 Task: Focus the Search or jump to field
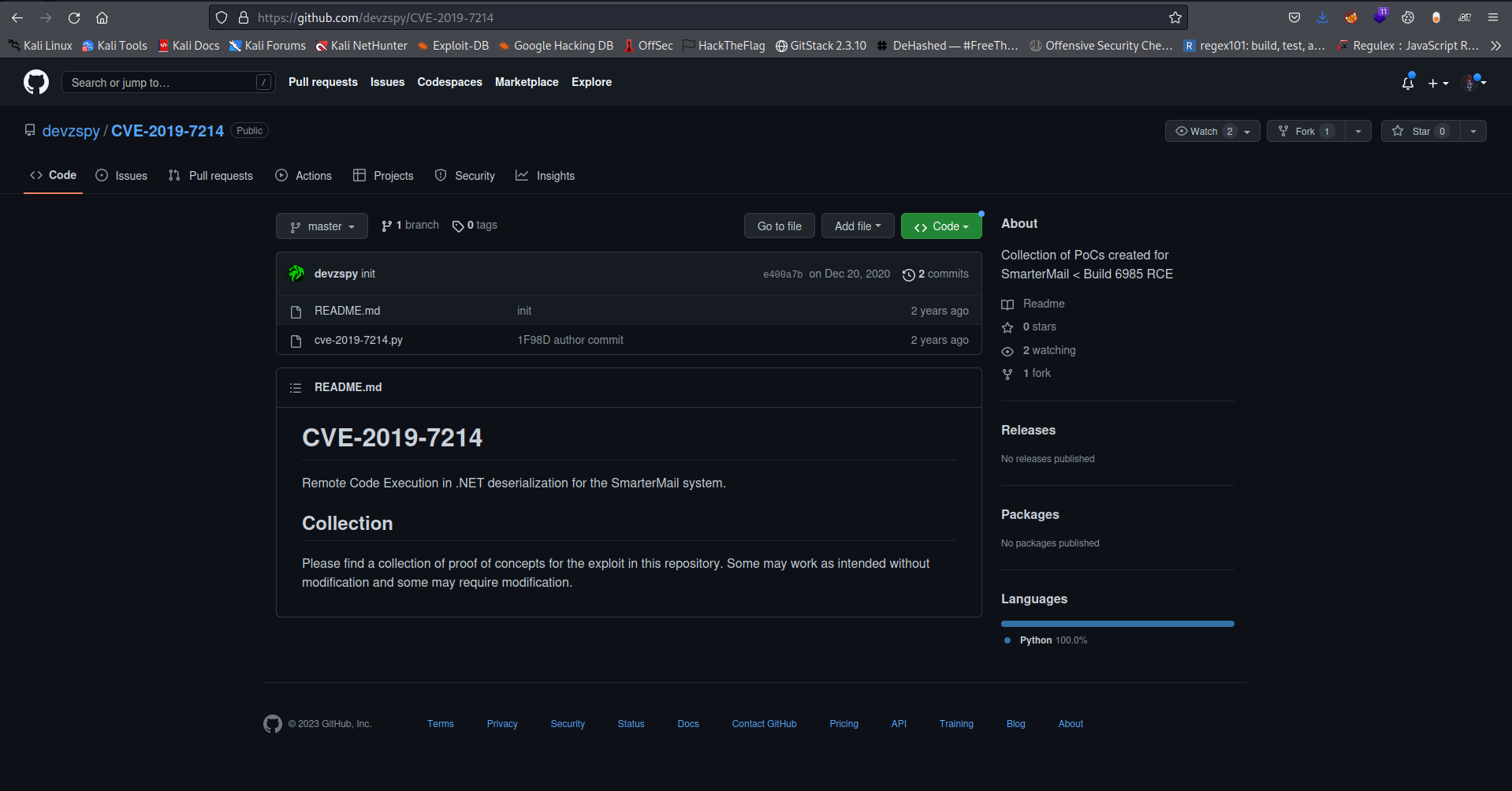click(169, 82)
